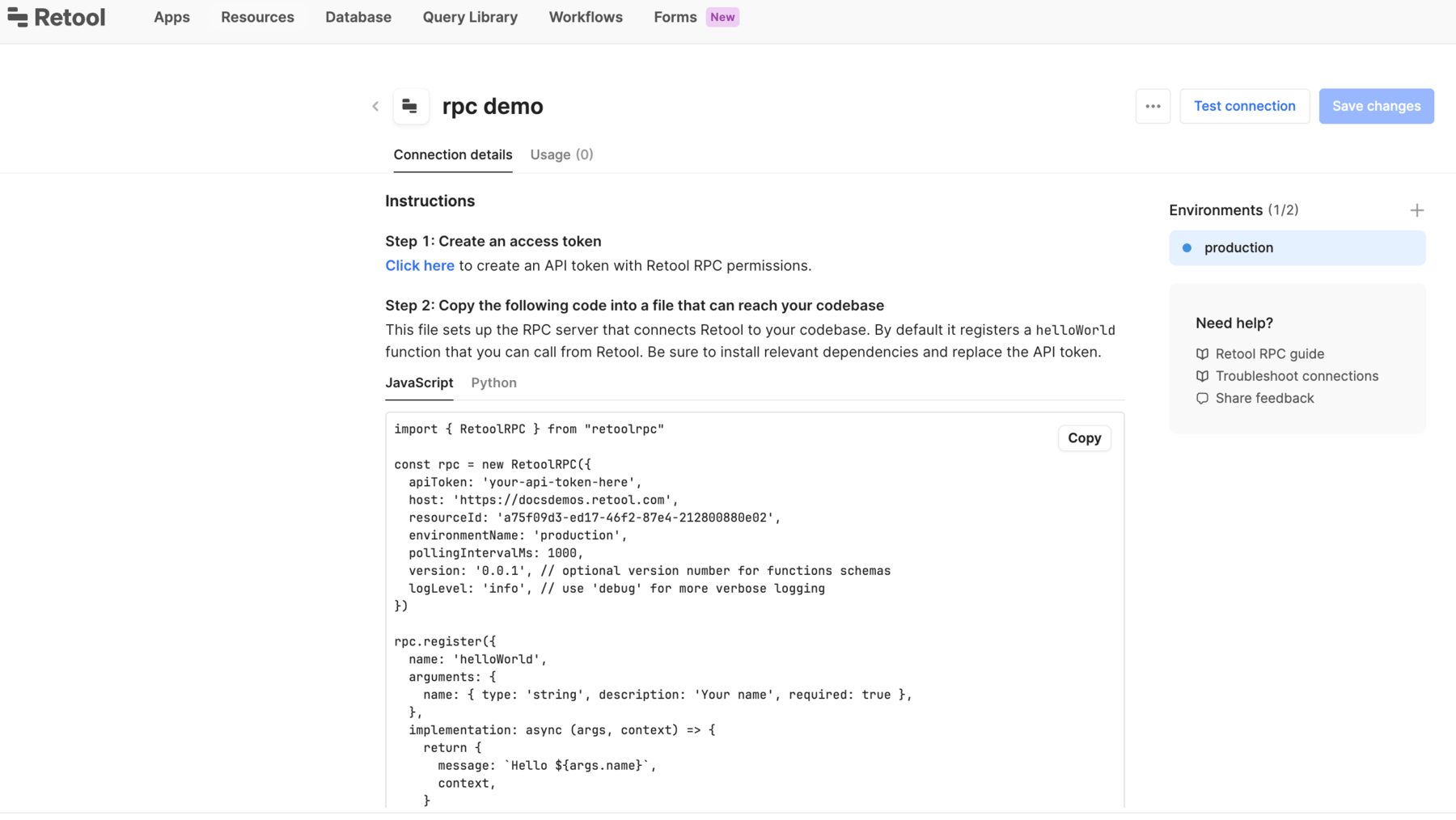Click the rpc demo resource icon
Viewport: 1456px width, 820px height.
coord(410,106)
